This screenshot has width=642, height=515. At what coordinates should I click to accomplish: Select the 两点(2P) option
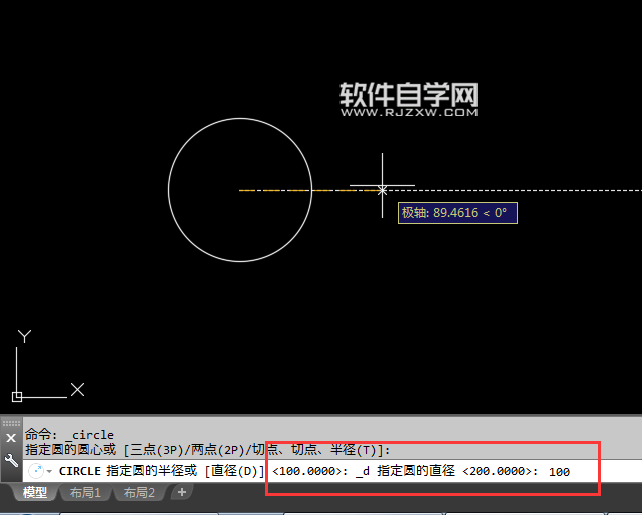point(217,450)
